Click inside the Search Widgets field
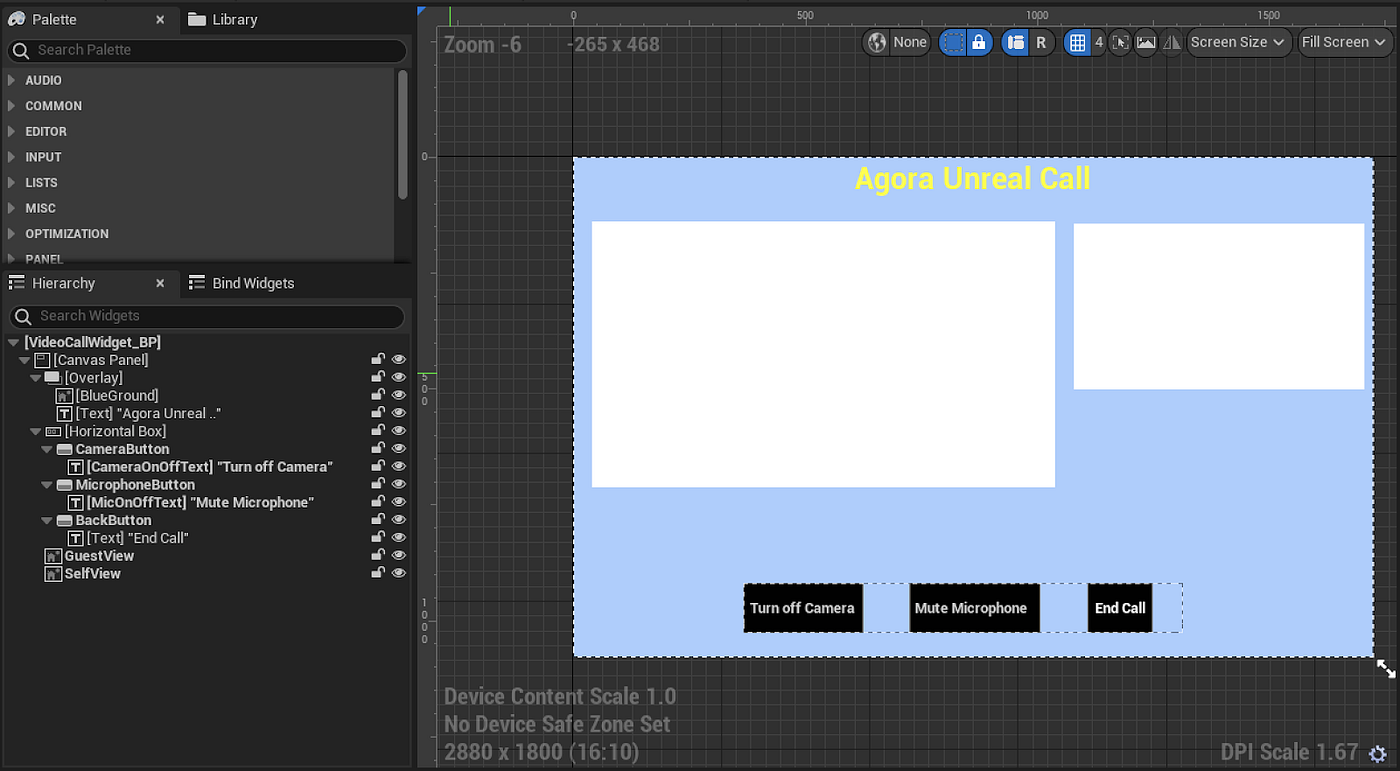This screenshot has height=771, width=1400. tap(207, 316)
